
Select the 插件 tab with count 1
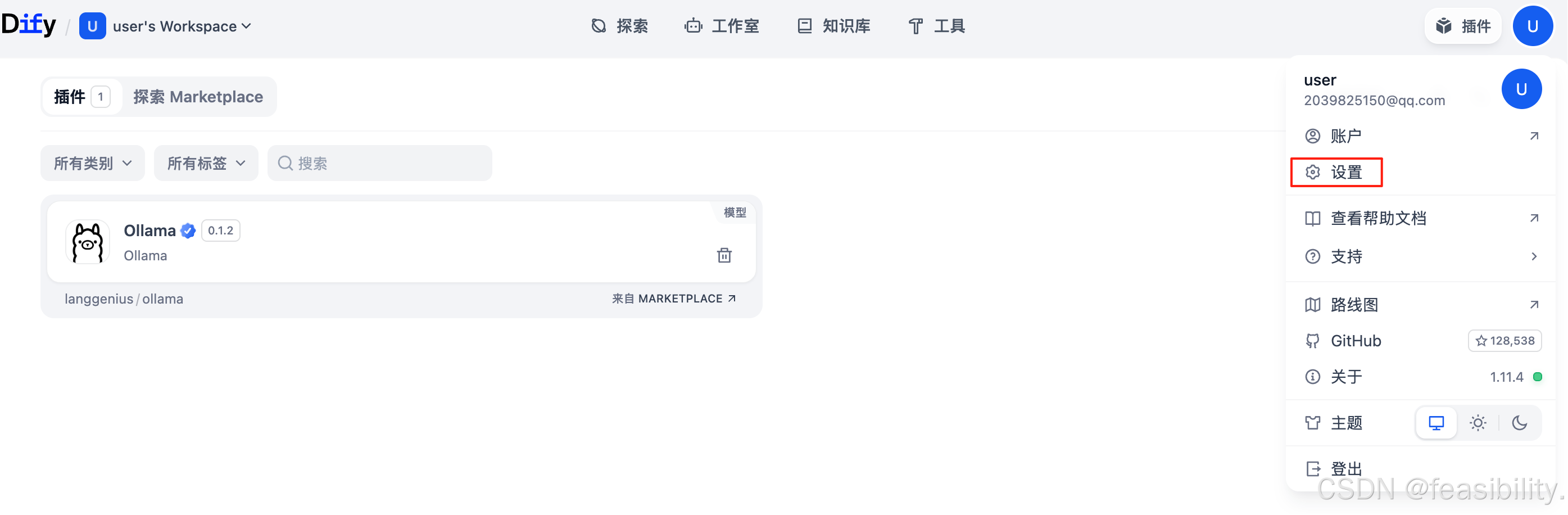click(x=82, y=97)
